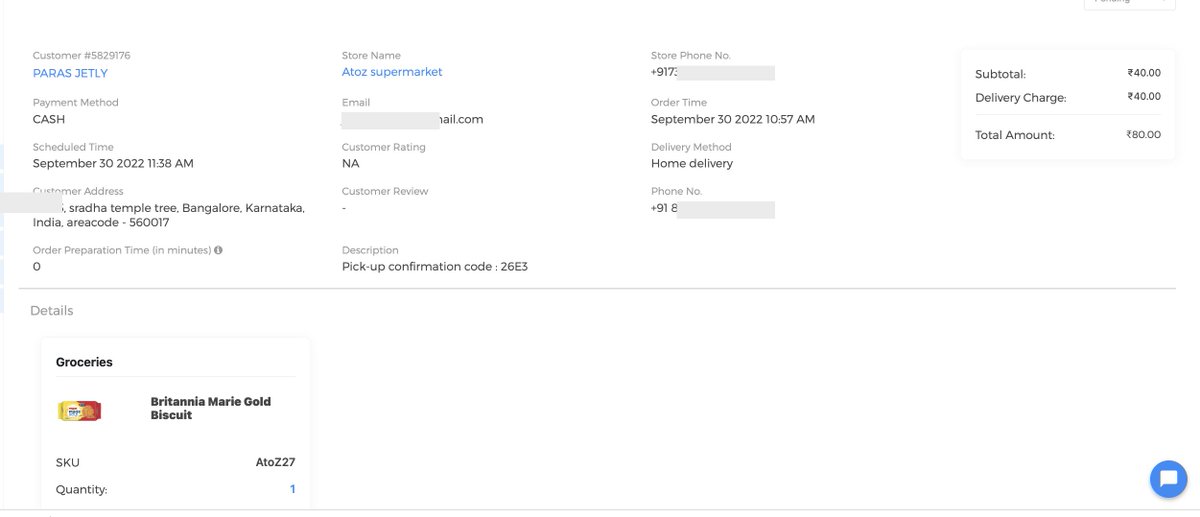1200x517 pixels.
Task: Select scheduled time September 30 2022 11:38 AM
Action: coord(113,163)
